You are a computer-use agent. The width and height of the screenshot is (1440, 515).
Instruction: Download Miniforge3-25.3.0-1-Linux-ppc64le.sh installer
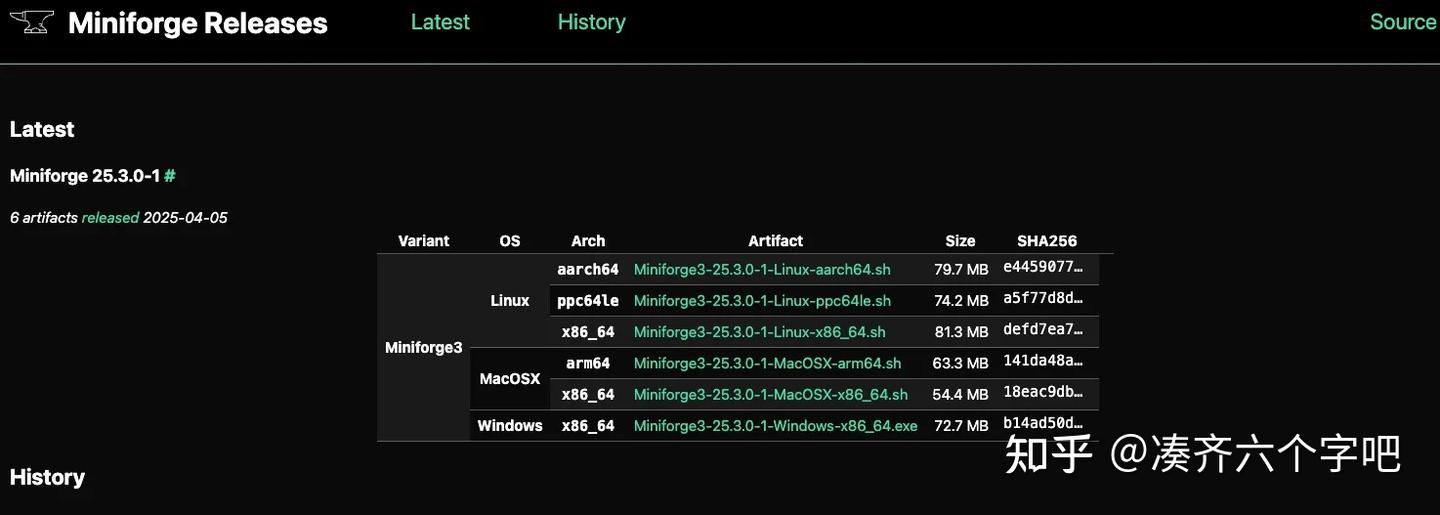pyautogui.click(x=762, y=301)
